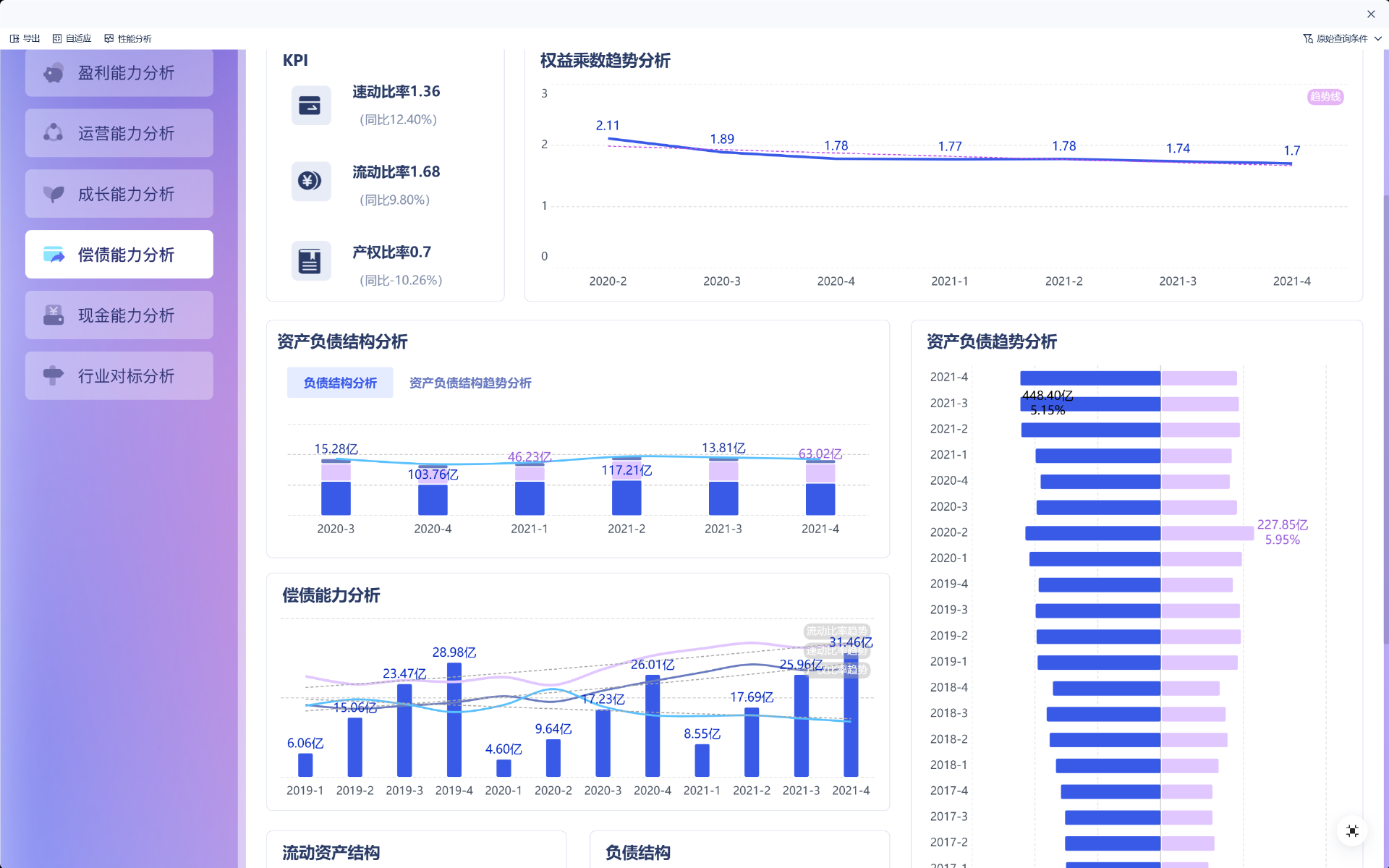Screen dimensions: 1389x868
Task: Click the floating fullscreen icon at bottom right
Action: pyautogui.click(x=1351, y=831)
